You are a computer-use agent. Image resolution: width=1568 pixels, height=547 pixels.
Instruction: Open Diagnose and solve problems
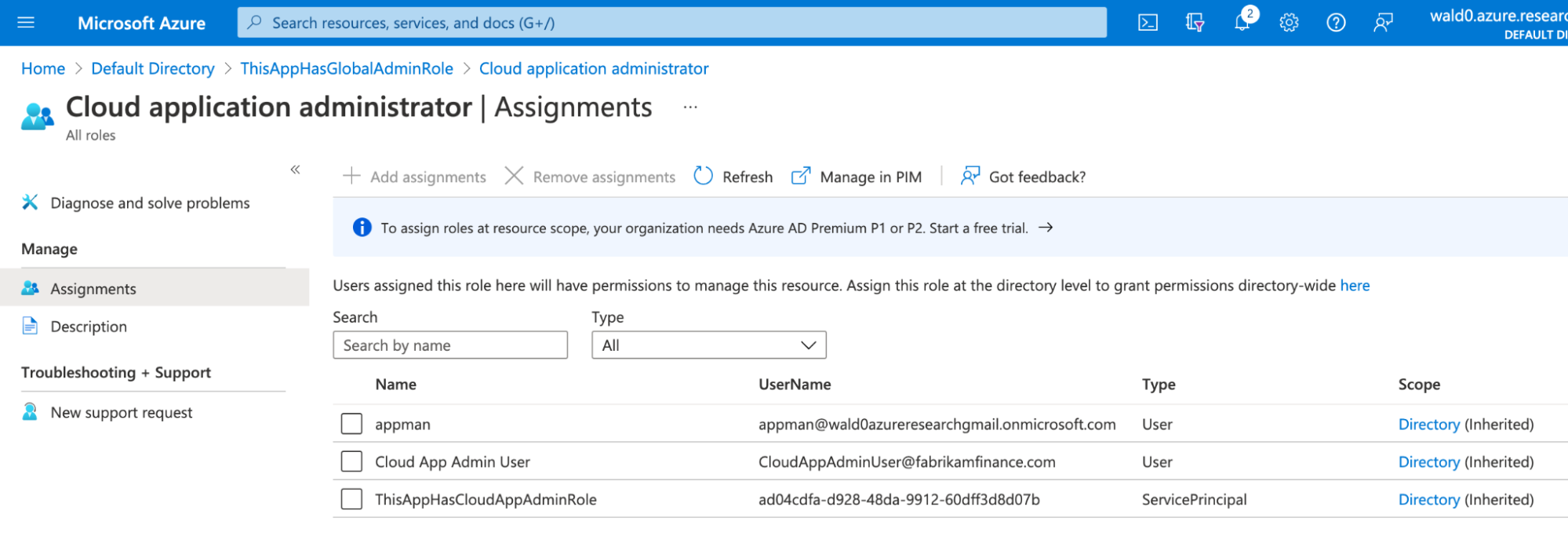[x=150, y=203]
